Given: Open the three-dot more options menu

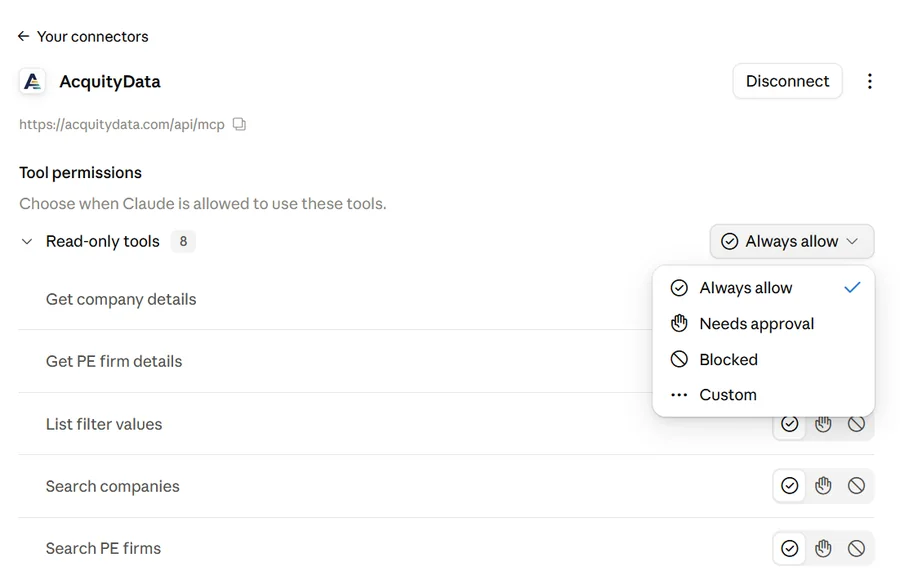Looking at the screenshot, I should tap(870, 81).
